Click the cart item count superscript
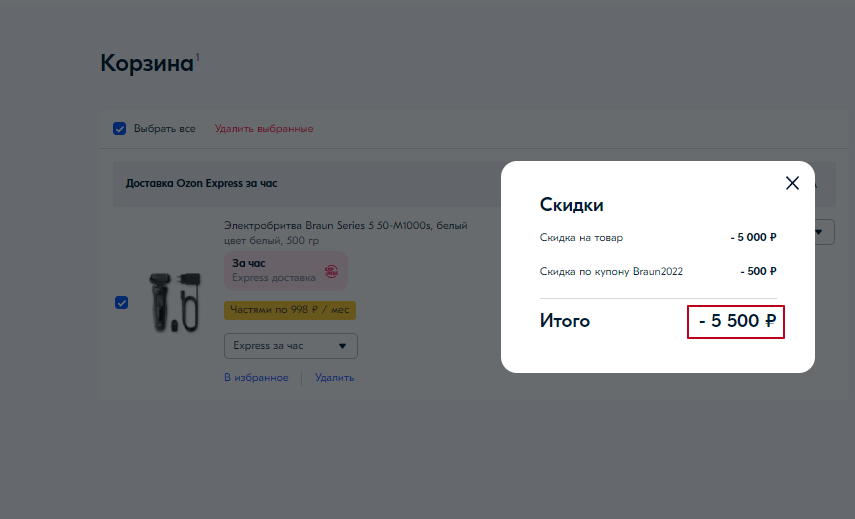 click(197, 56)
